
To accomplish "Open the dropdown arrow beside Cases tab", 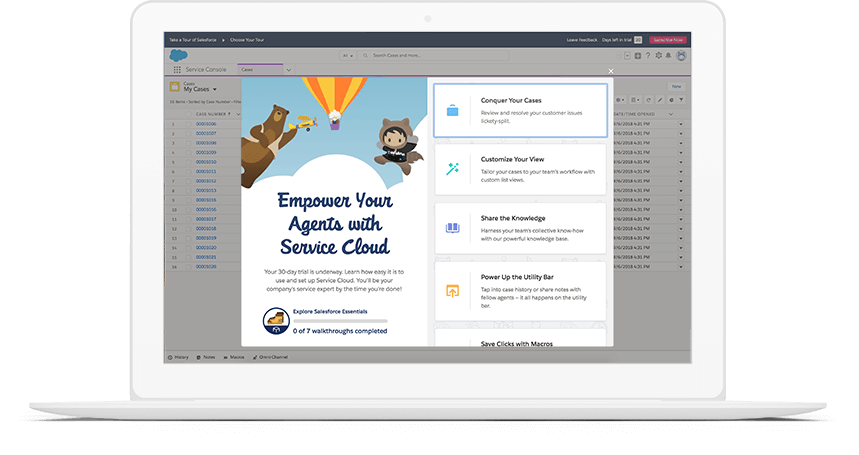I will coord(288,70).
